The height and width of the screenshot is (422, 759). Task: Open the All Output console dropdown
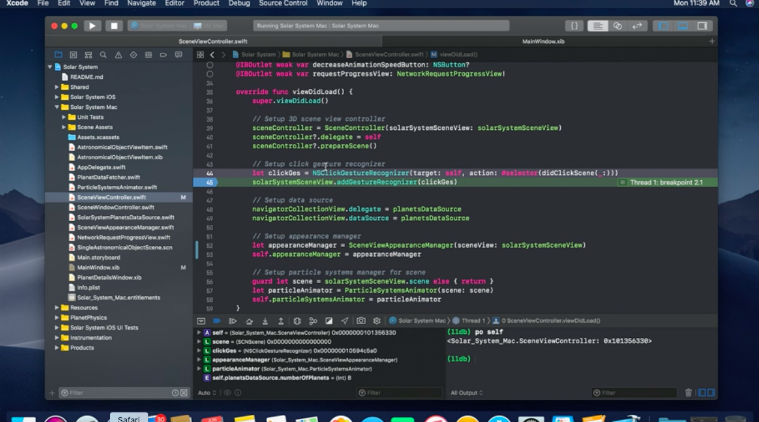[467, 392]
